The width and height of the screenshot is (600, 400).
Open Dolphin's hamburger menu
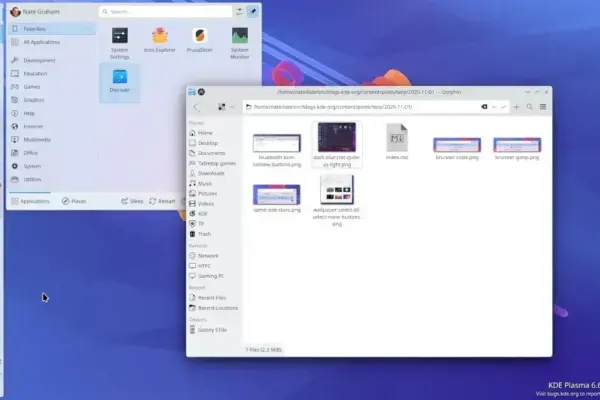pos(543,107)
